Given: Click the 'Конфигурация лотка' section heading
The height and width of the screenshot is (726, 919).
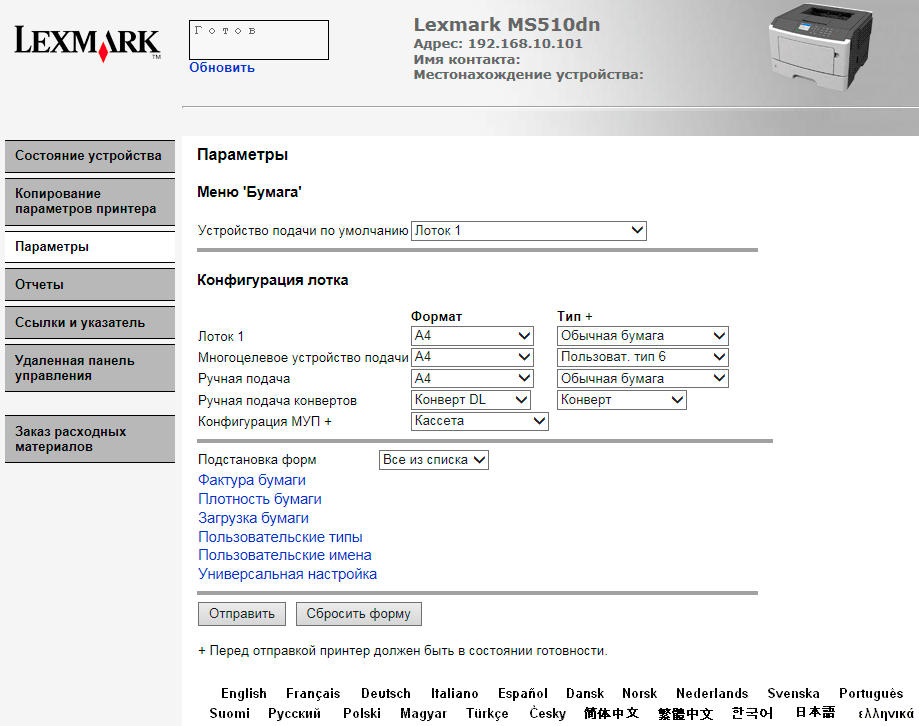Looking at the screenshot, I should [273, 280].
